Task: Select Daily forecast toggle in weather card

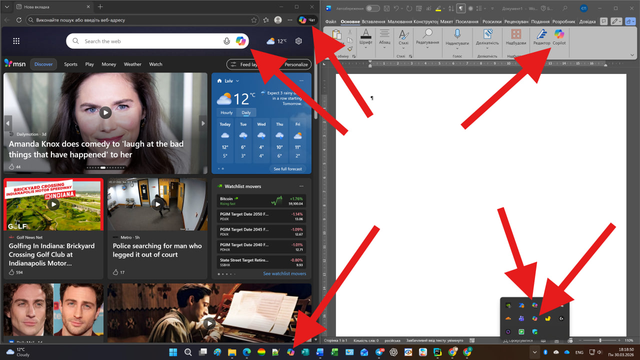Action: pos(246,113)
